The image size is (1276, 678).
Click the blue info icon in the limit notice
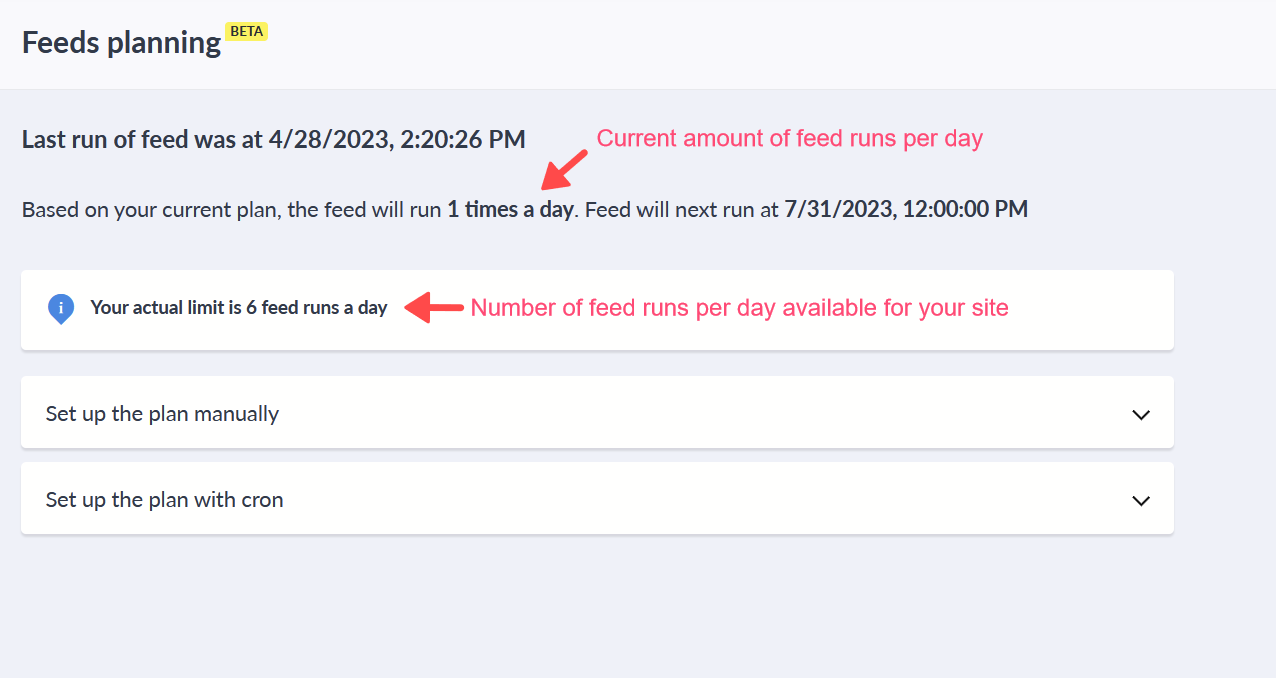pyautogui.click(x=61, y=308)
